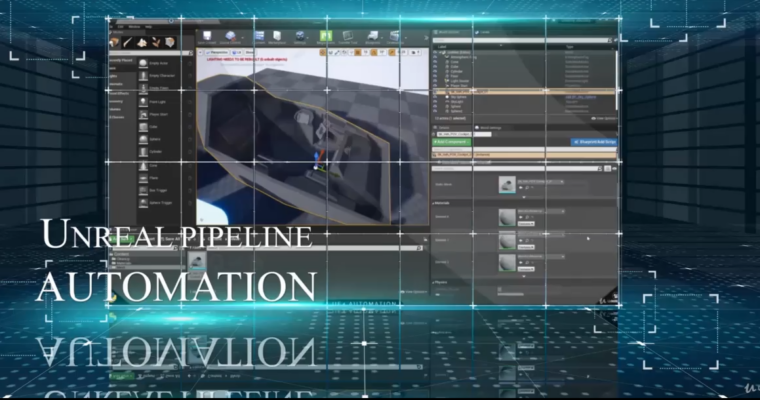Select the Paint mode brush icon
The image size is (760, 400).
(x=128, y=43)
